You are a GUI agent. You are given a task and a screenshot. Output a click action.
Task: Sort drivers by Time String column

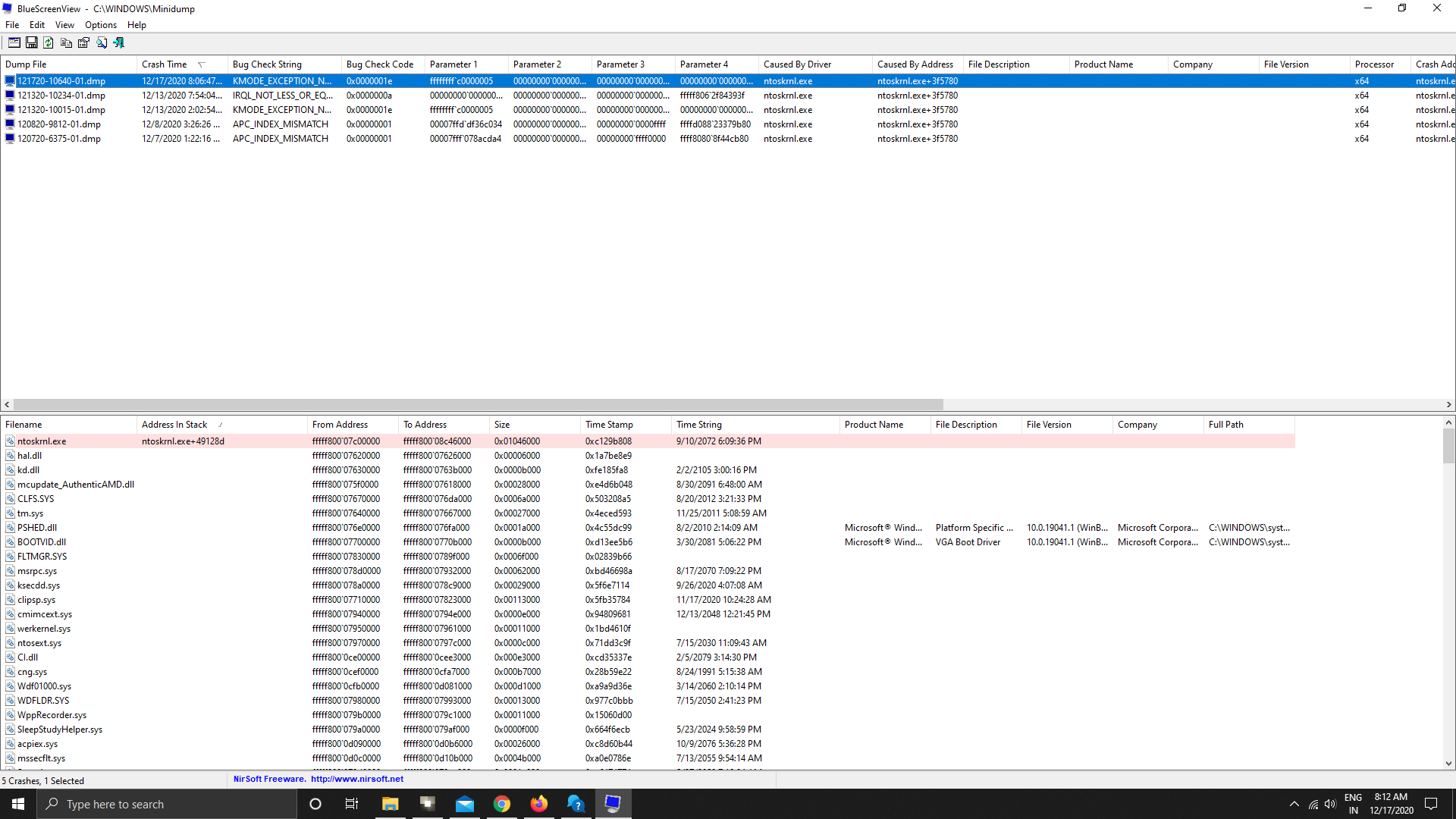pyautogui.click(x=755, y=425)
